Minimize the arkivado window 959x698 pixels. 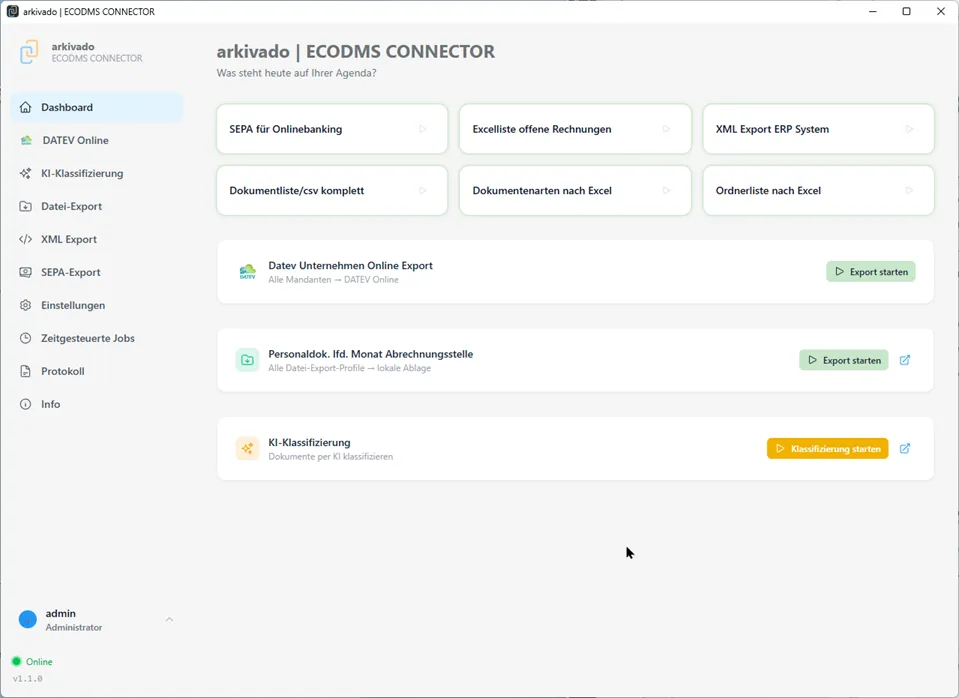click(873, 12)
